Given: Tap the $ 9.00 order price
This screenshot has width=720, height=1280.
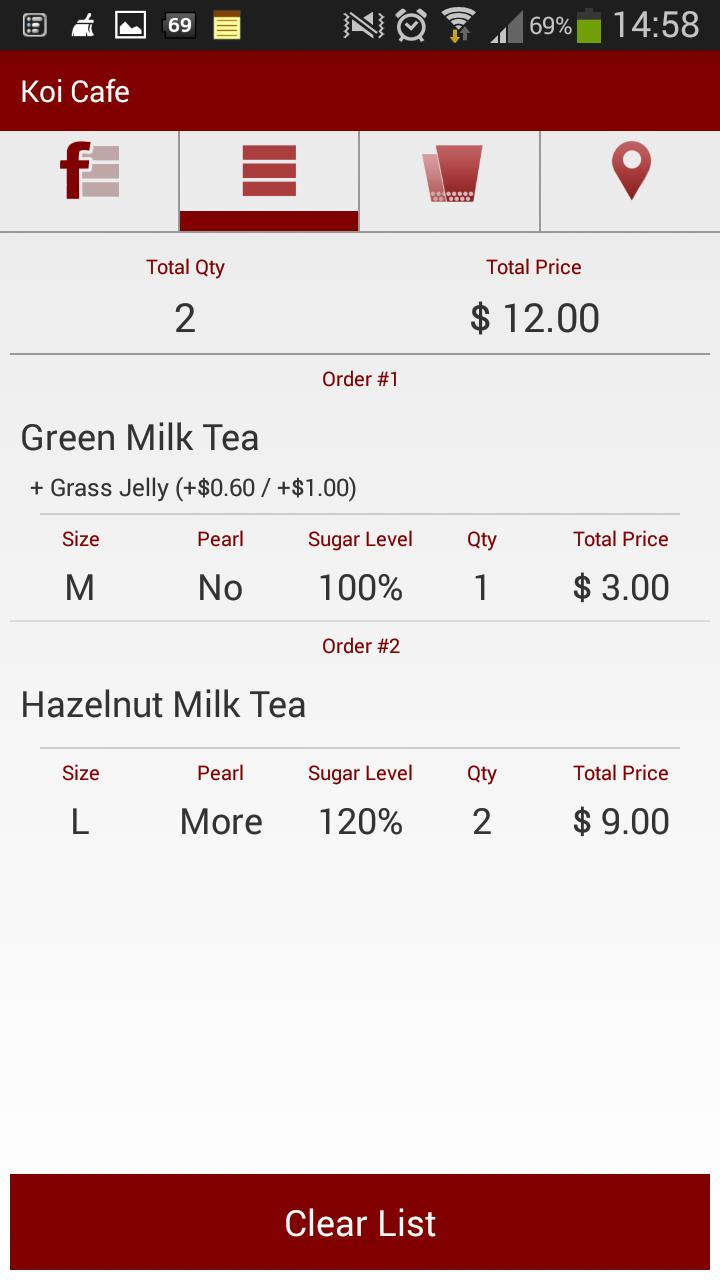Looking at the screenshot, I should (621, 822).
